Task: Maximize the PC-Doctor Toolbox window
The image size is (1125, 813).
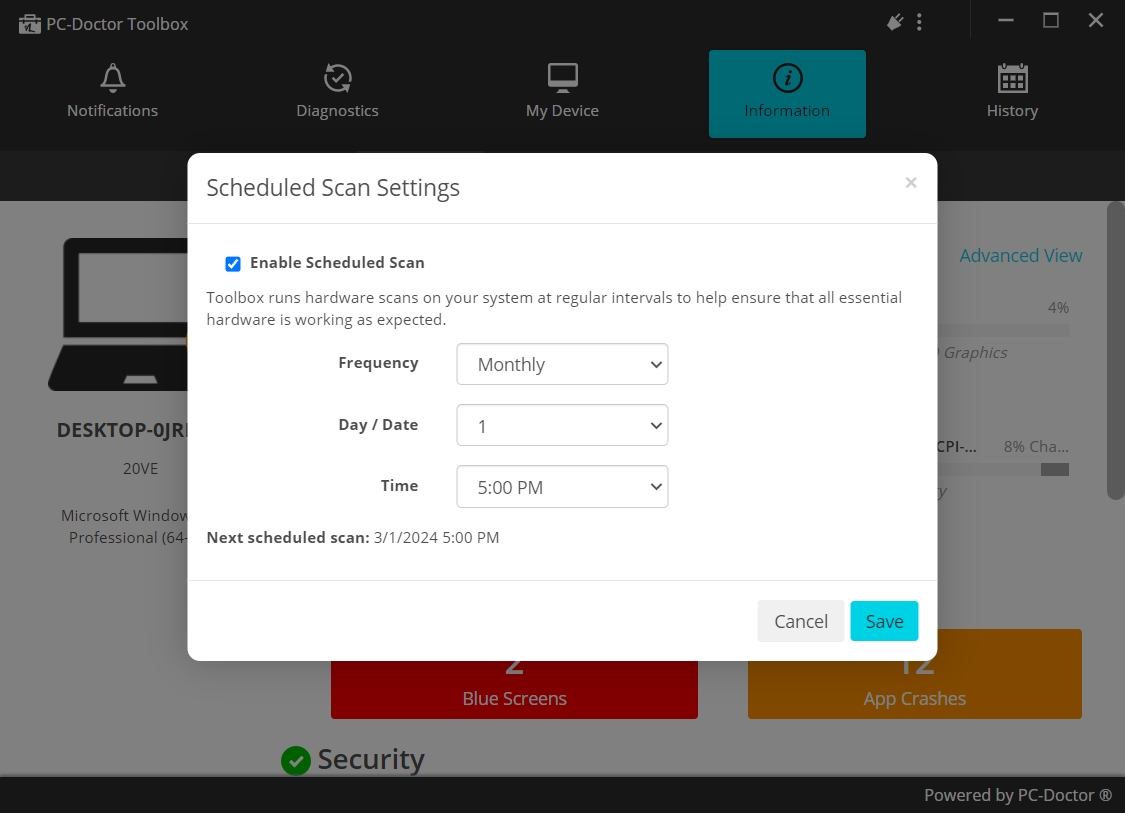Action: point(1050,21)
